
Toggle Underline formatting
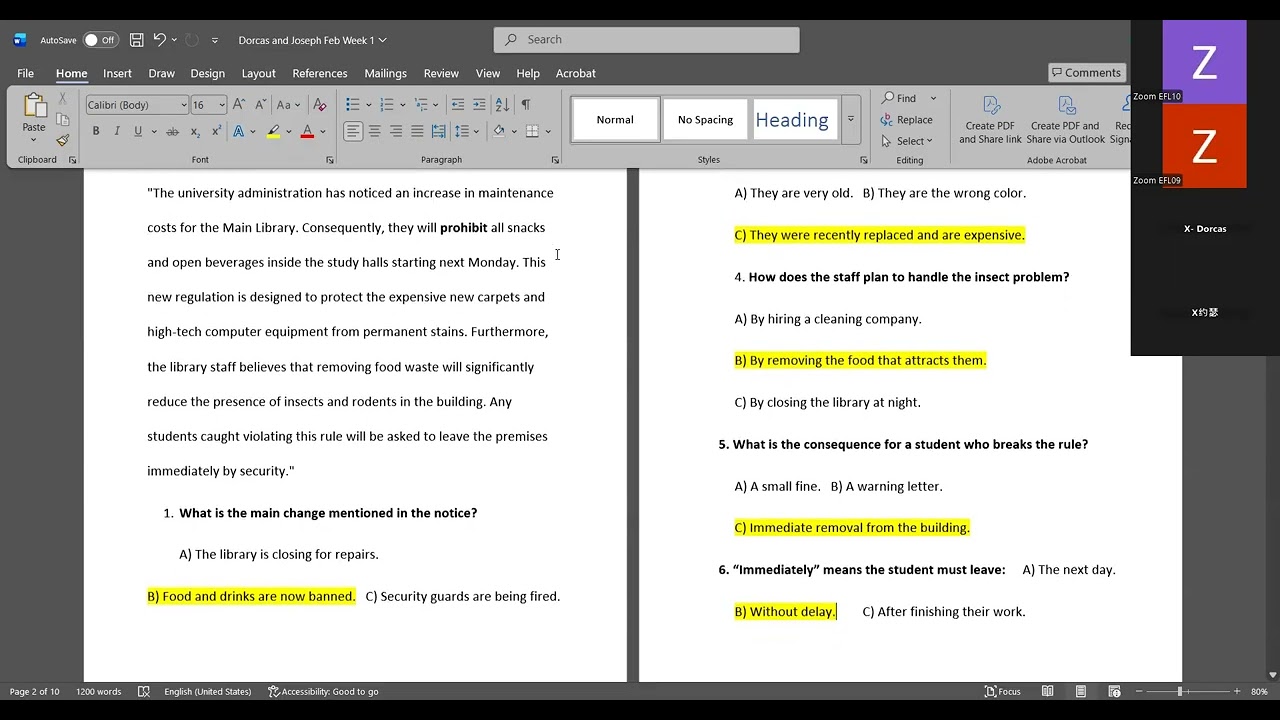[x=138, y=131]
